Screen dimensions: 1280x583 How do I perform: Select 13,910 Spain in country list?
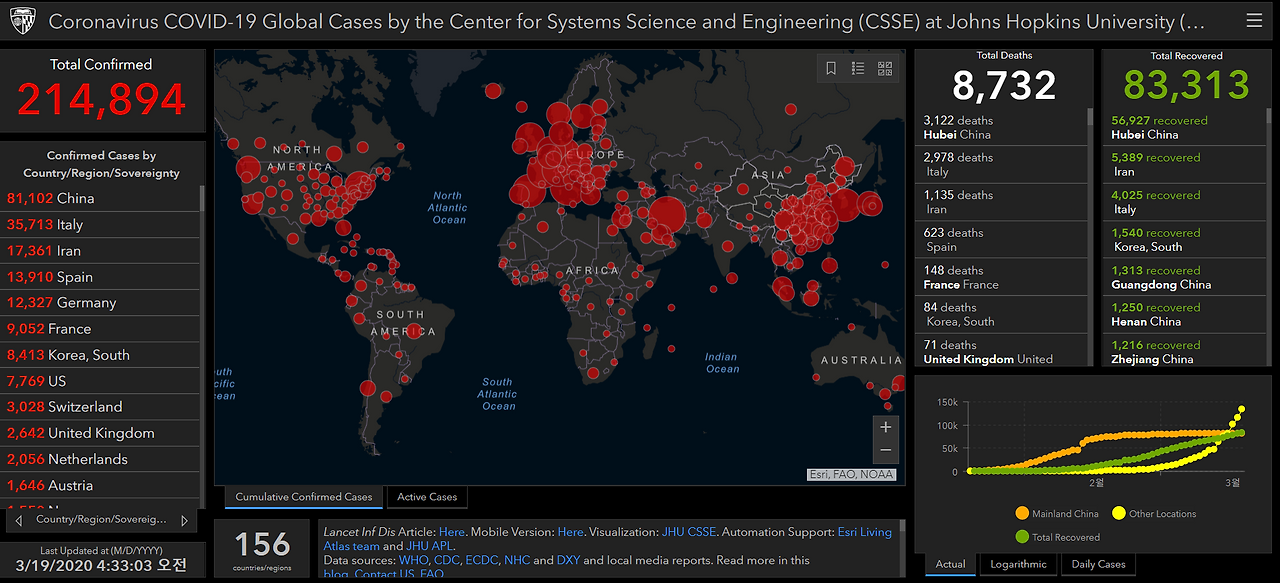tap(100, 276)
